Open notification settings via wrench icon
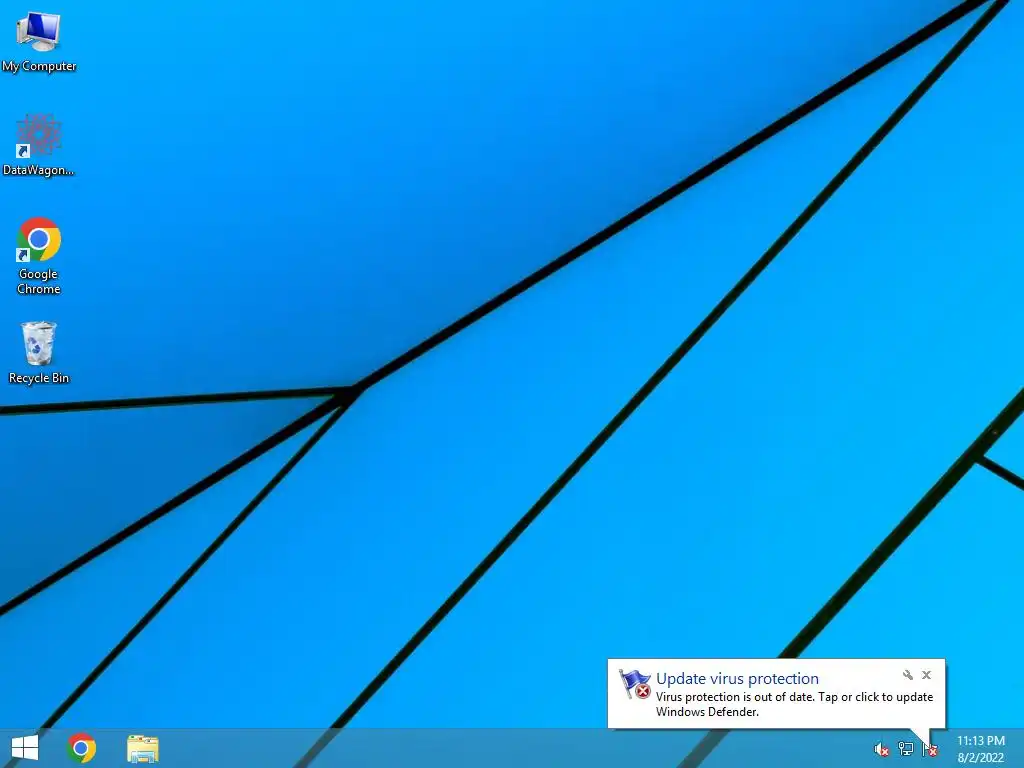1024x768 pixels. pos(908,675)
